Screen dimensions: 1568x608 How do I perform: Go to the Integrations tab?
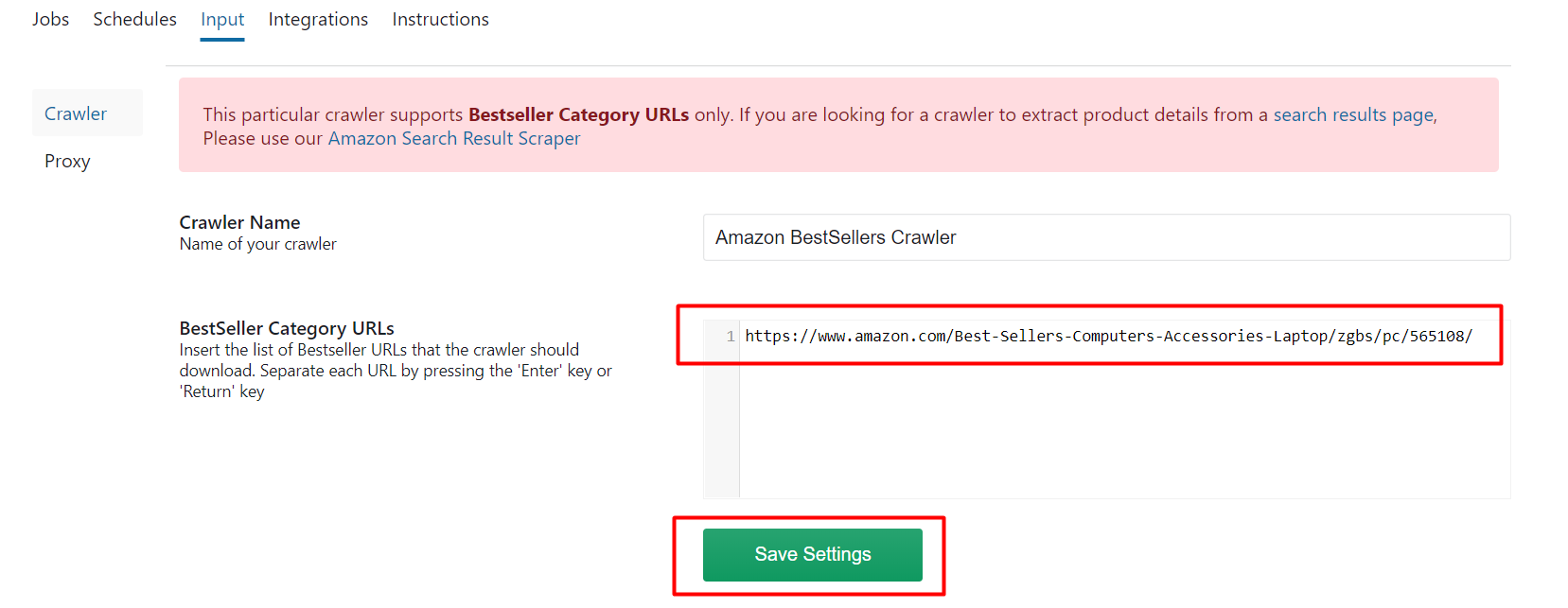(318, 19)
